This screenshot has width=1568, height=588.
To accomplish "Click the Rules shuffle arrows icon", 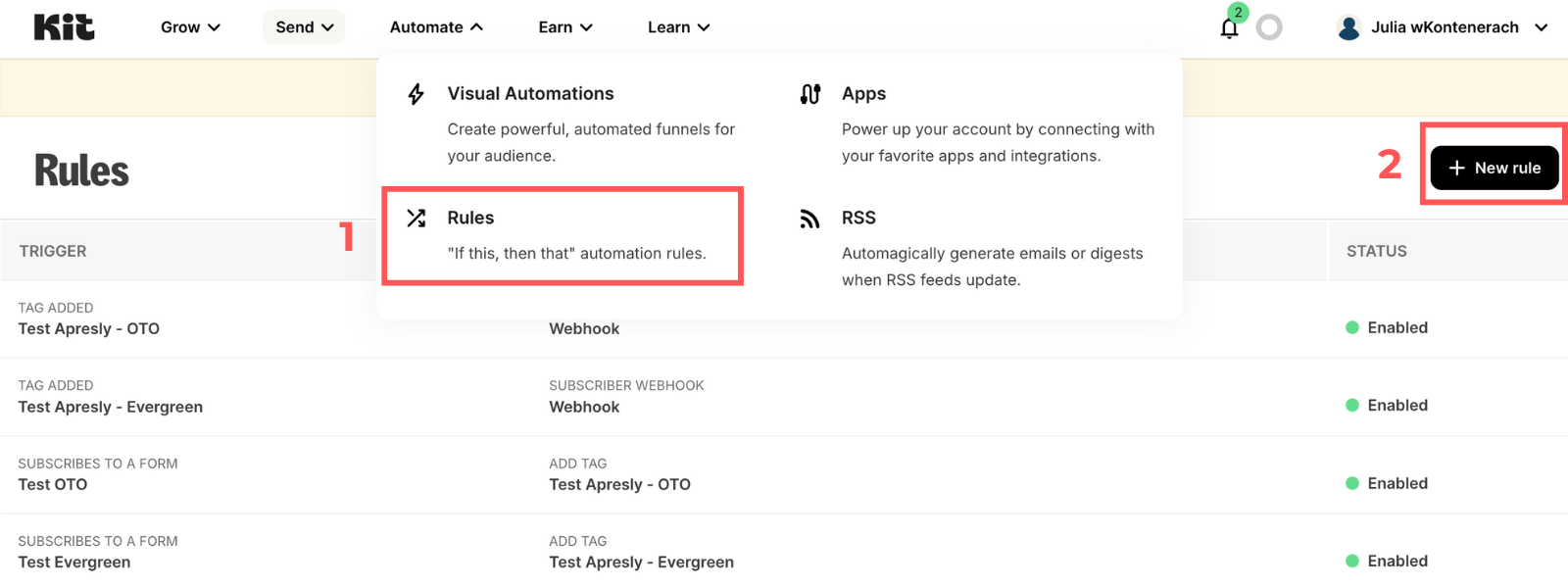I will pyautogui.click(x=416, y=218).
